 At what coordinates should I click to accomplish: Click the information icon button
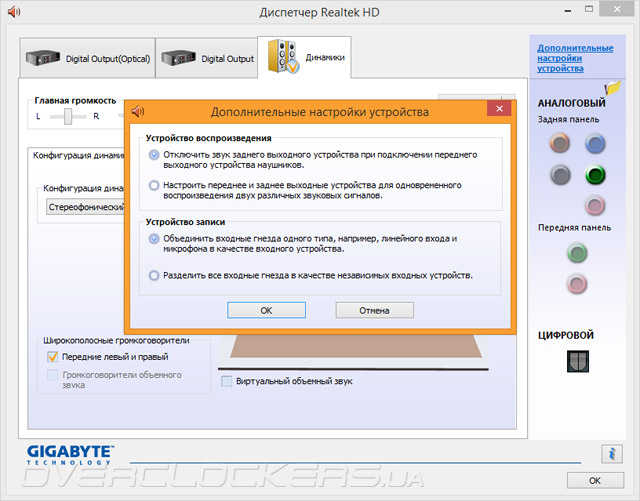(x=611, y=454)
